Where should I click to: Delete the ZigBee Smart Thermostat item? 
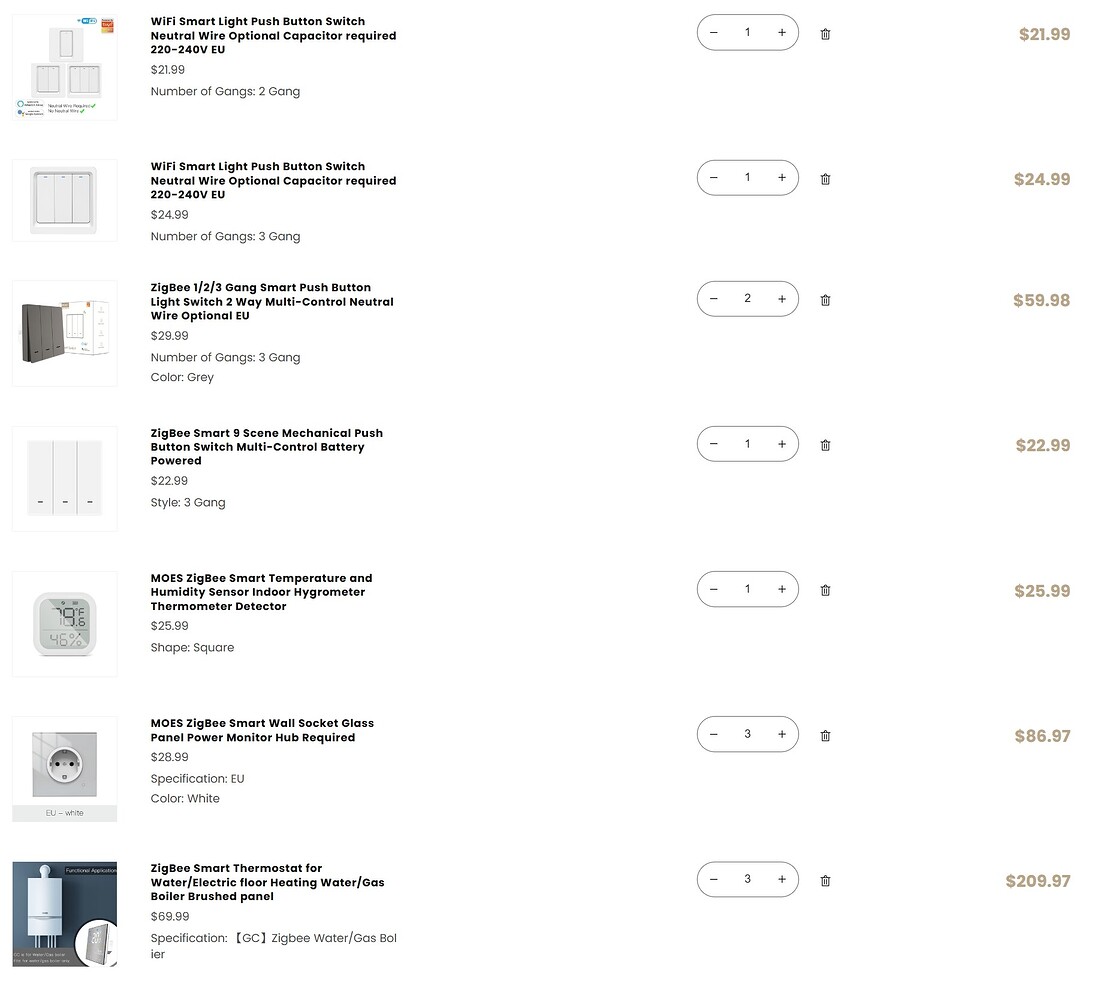point(825,881)
